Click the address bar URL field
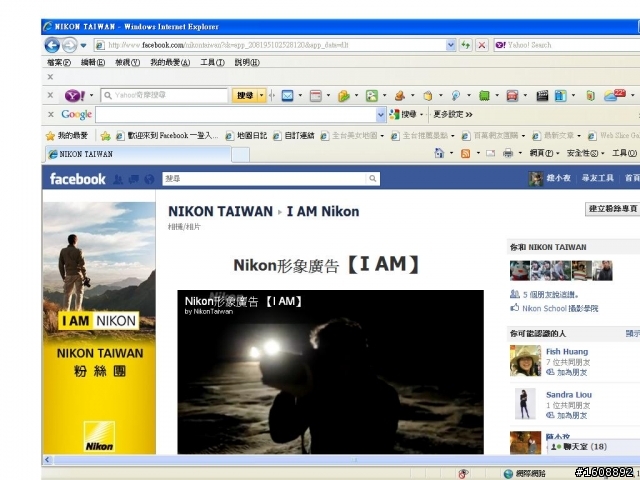This screenshot has width=640, height=480. click(270, 45)
